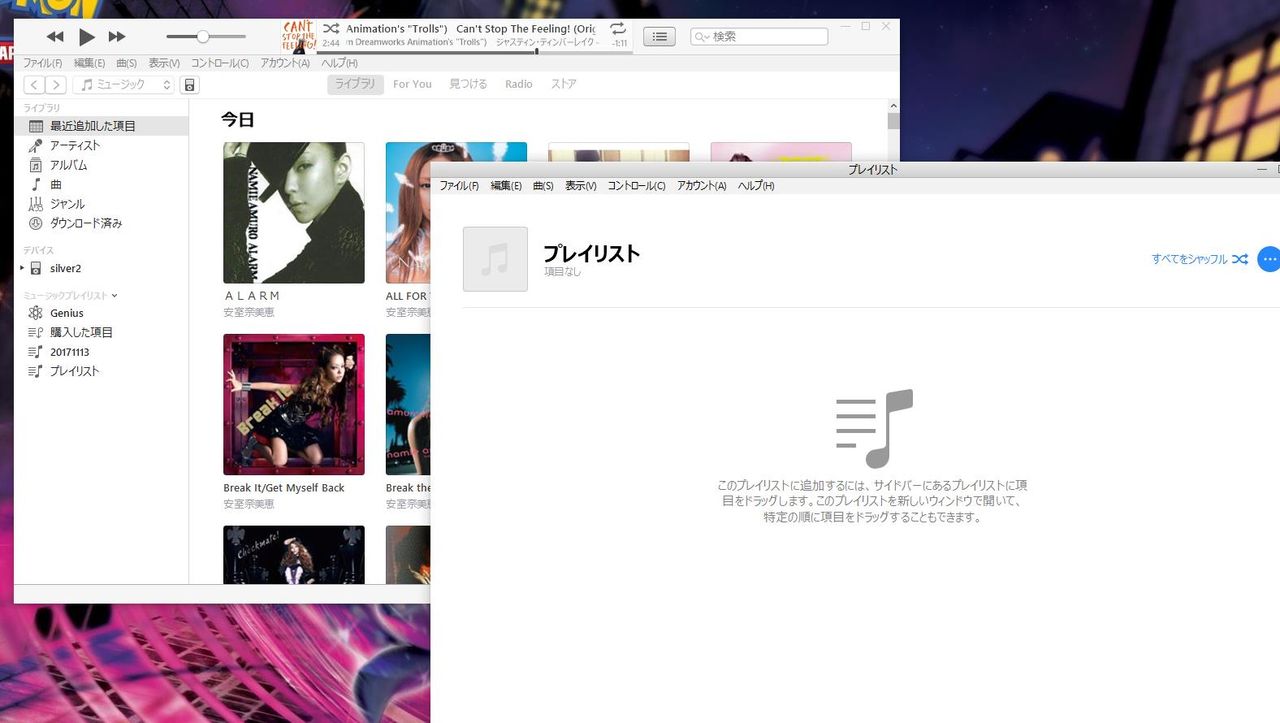Viewport: 1280px width, 723px height.
Task: Switch to the ストア tab
Action: click(564, 84)
